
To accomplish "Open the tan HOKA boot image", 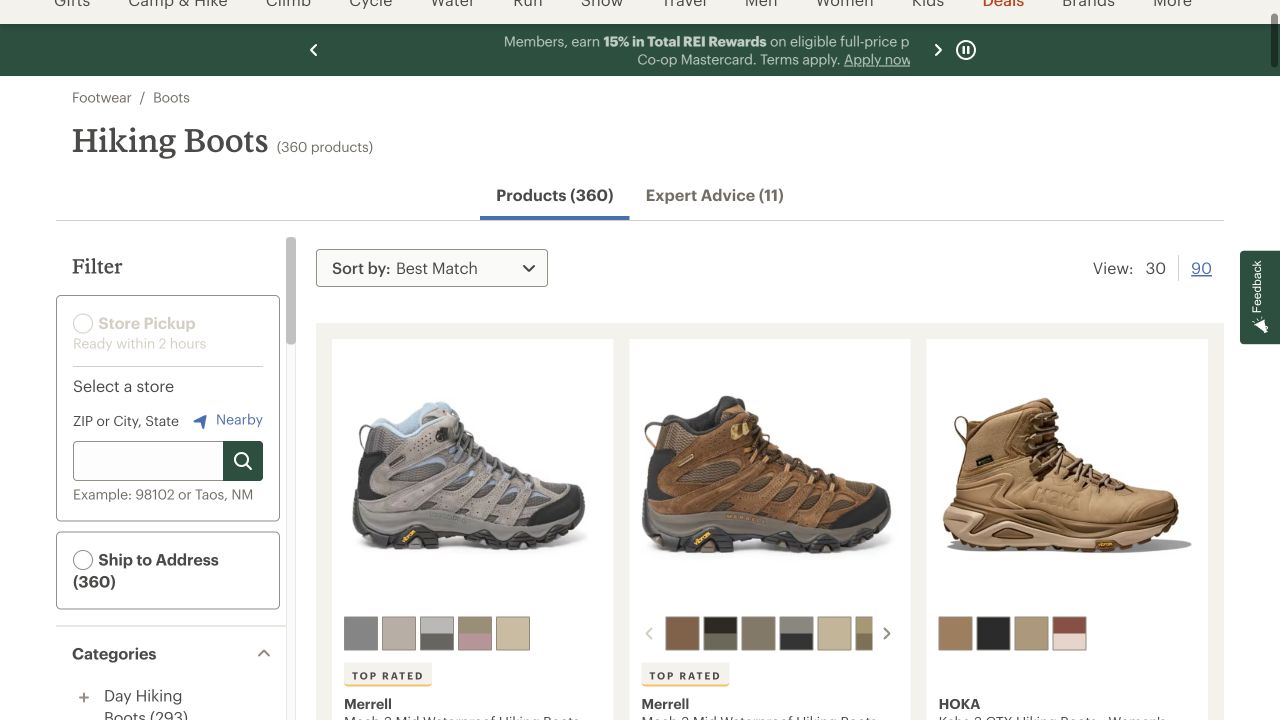I will pyautogui.click(x=1067, y=475).
